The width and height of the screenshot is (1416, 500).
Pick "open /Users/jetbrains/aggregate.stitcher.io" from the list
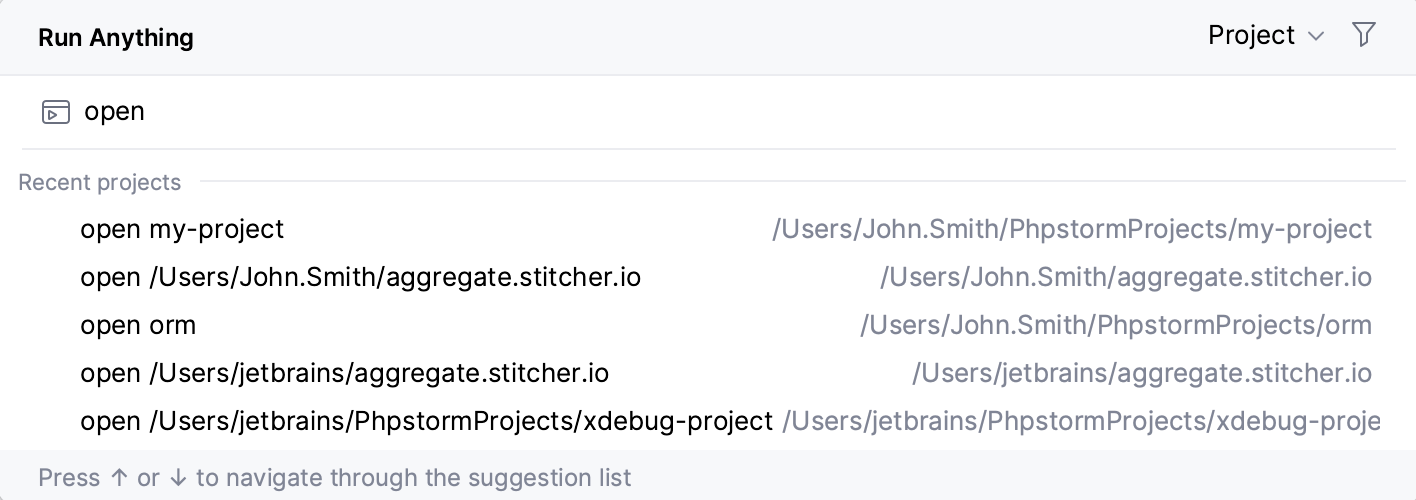pyautogui.click(x=344, y=373)
